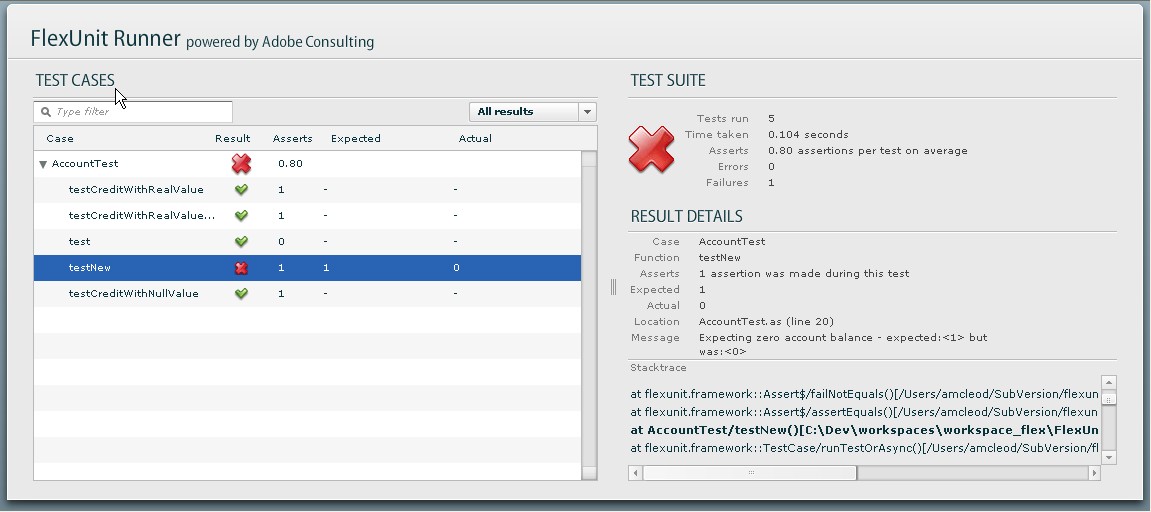Click the bold AccountTest/testNew() stacktrace line
Viewport: 1151px width, 512px height.
click(865, 430)
